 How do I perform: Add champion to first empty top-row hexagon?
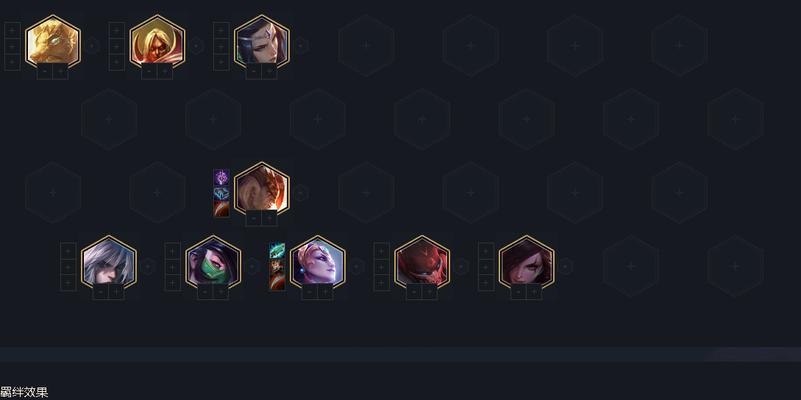click(x=366, y=45)
